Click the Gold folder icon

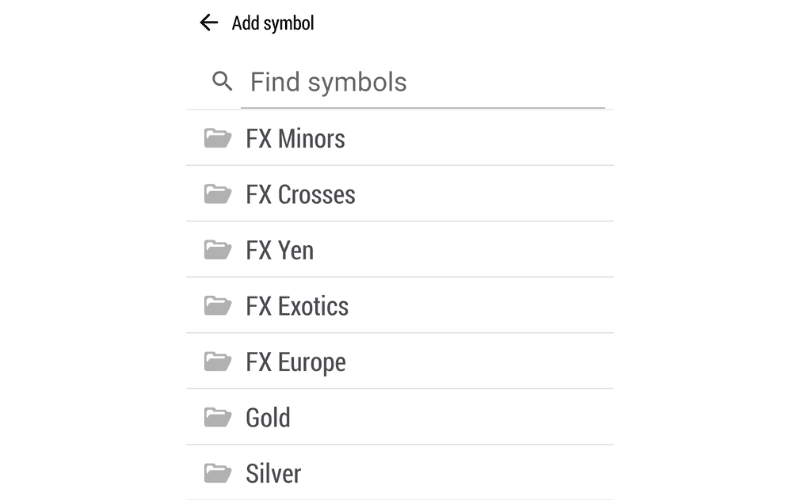click(x=217, y=418)
